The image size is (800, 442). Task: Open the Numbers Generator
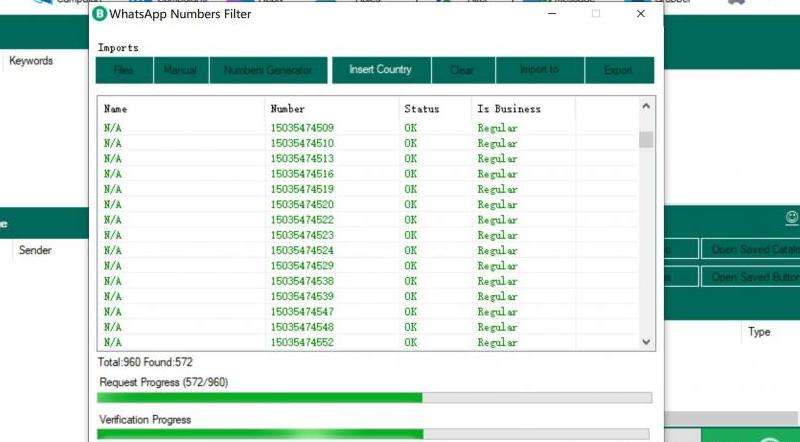tap(268, 70)
